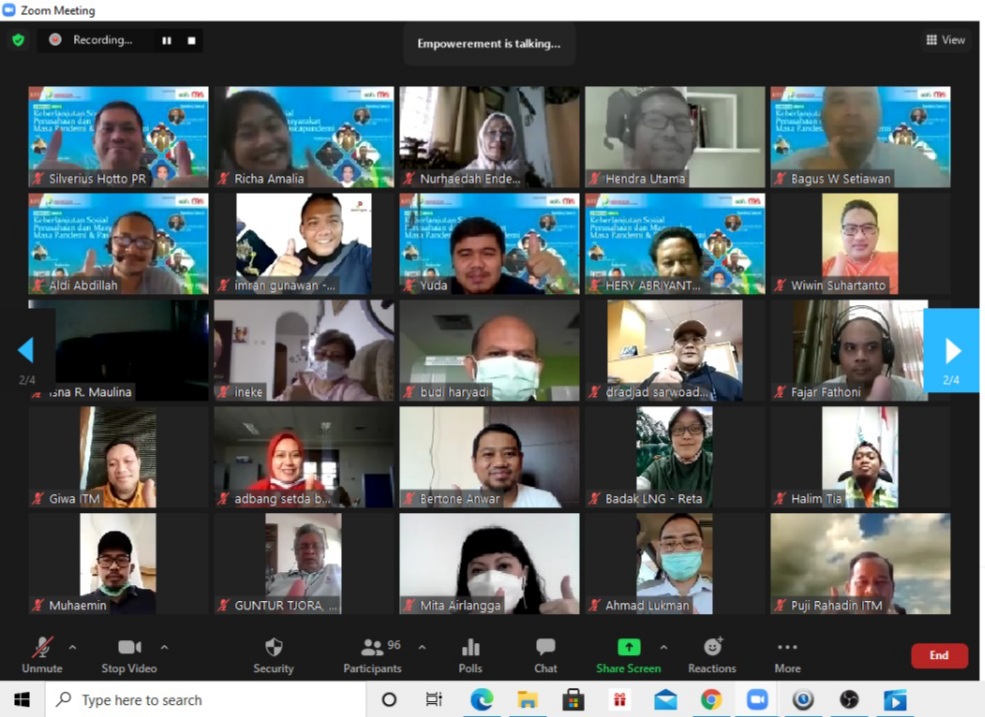Open Mail app from taskbar
Screen dimensions: 985x717
tap(665, 699)
